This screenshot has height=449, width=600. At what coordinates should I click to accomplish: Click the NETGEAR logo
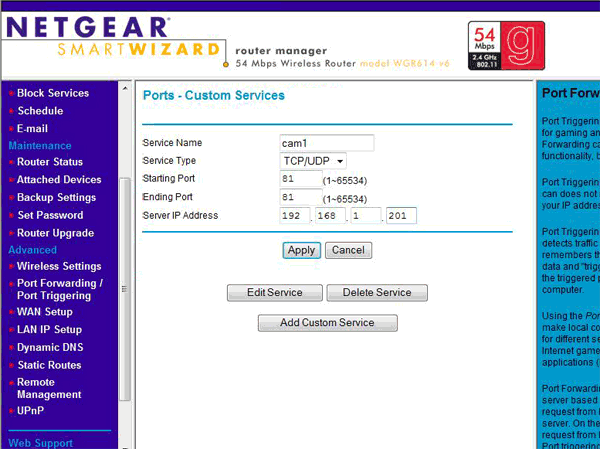[x=88, y=28]
